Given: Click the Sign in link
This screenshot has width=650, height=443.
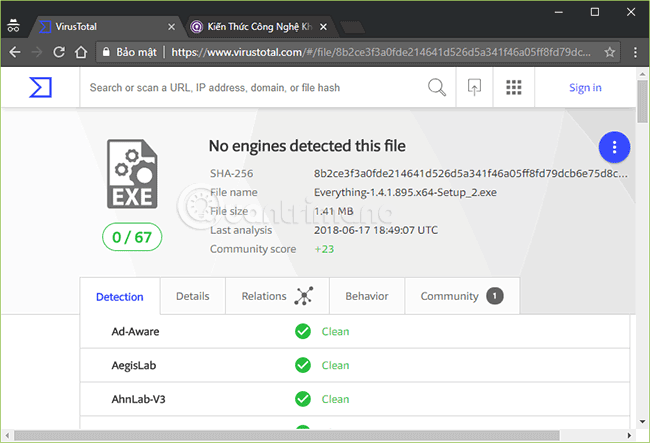Looking at the screenshot, I should pyautogui.click(x=585, y=87).
